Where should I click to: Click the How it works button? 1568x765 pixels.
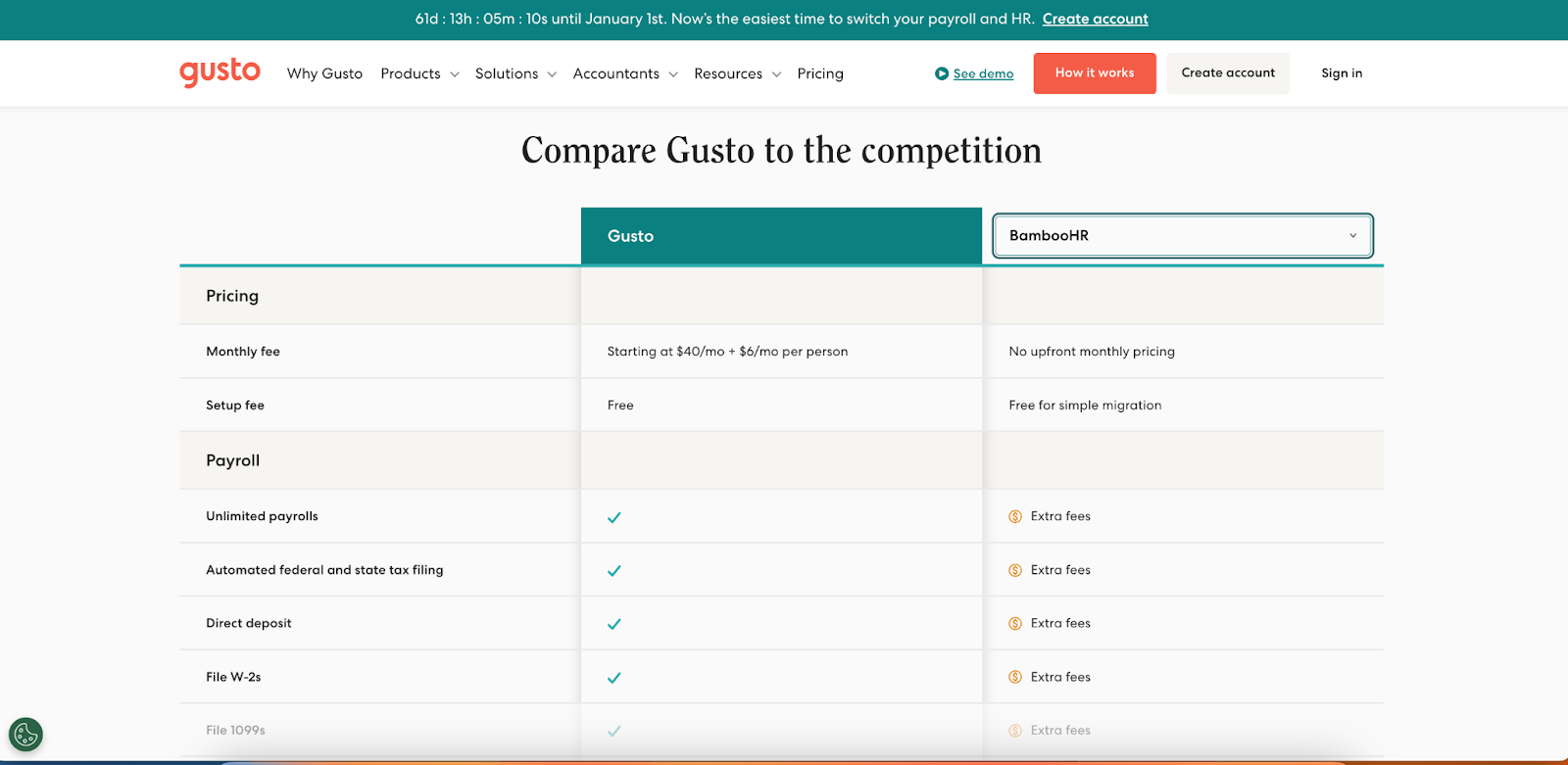pyautogui.click(x=1095, y=73)
